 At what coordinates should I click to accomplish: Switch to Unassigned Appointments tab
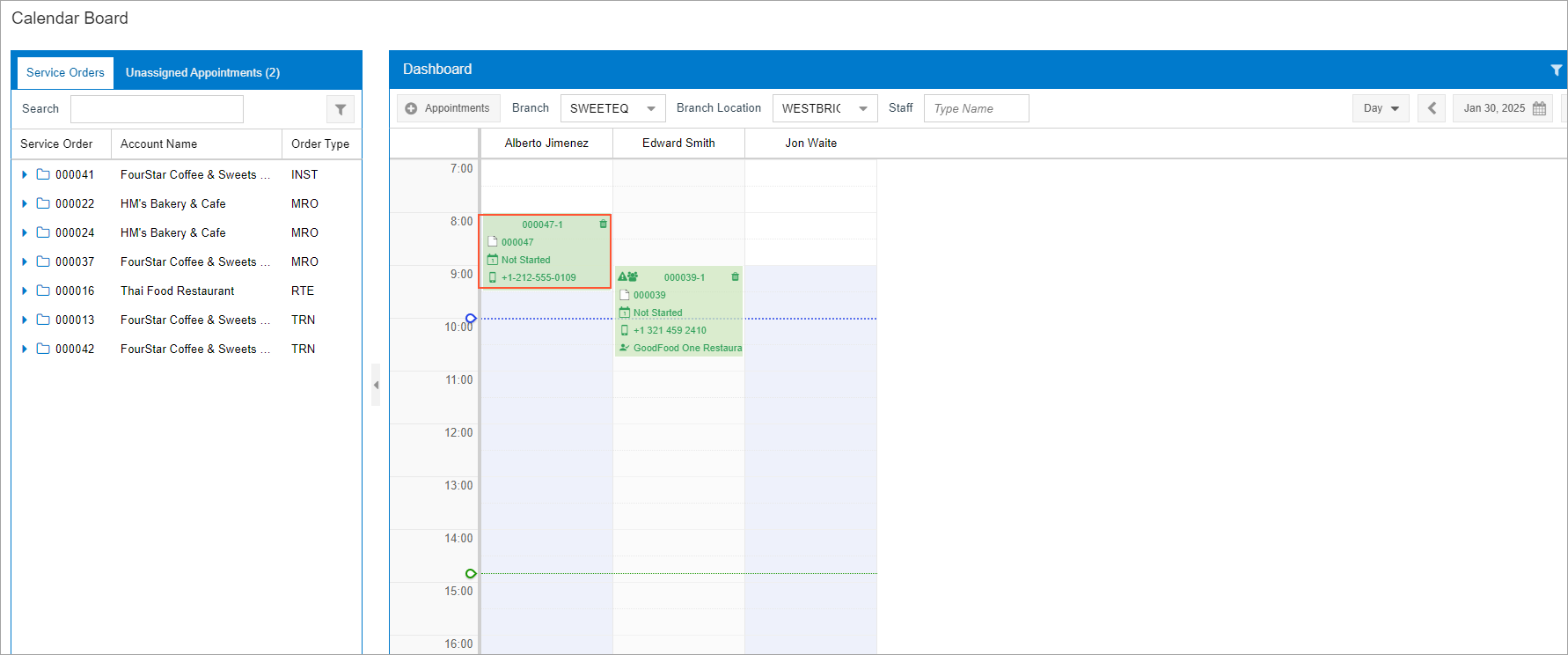click(x=202, y=73)
